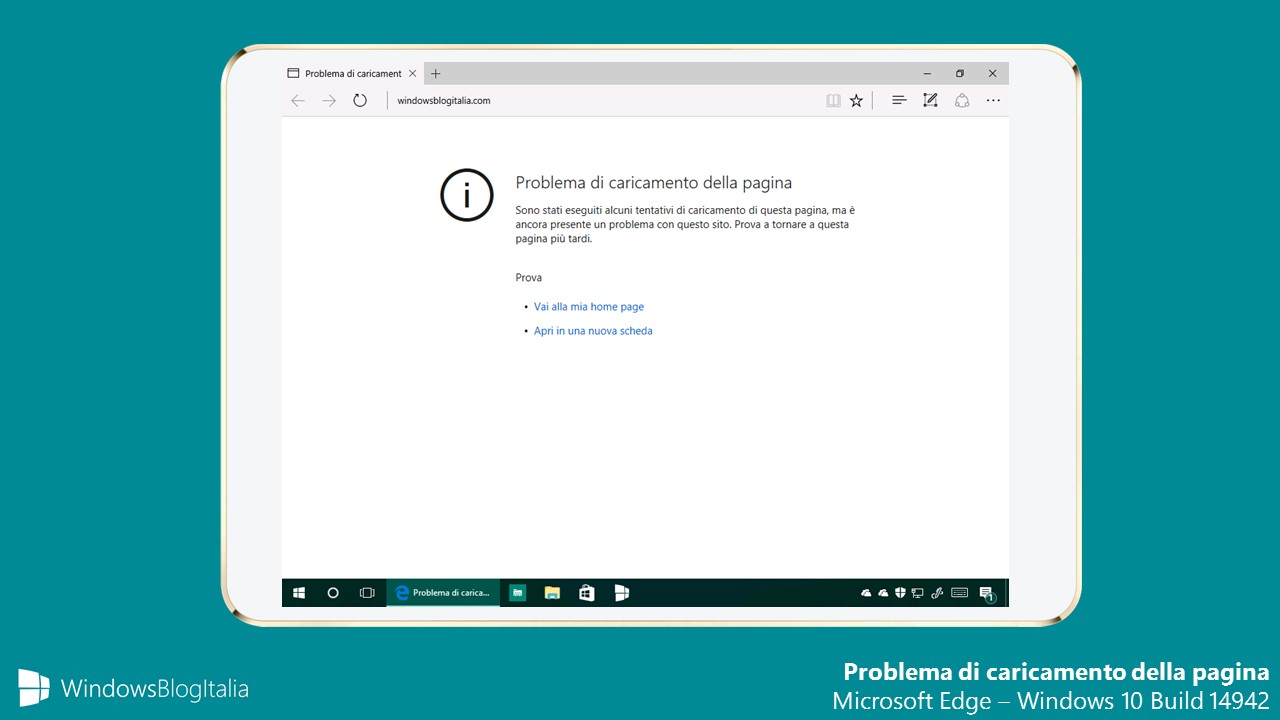Follow Apri in una nuova scheda link
This screenshot has height=720, width=1280.
tap(593, 331)
